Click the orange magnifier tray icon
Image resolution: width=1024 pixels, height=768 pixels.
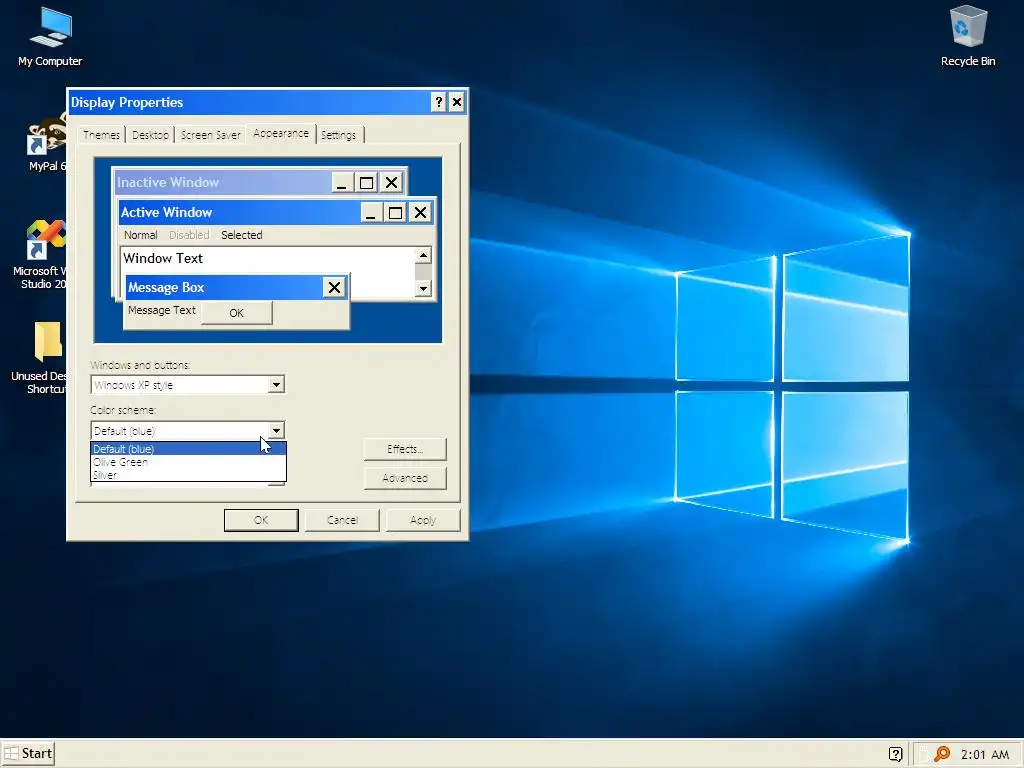(x=942, y=754)
